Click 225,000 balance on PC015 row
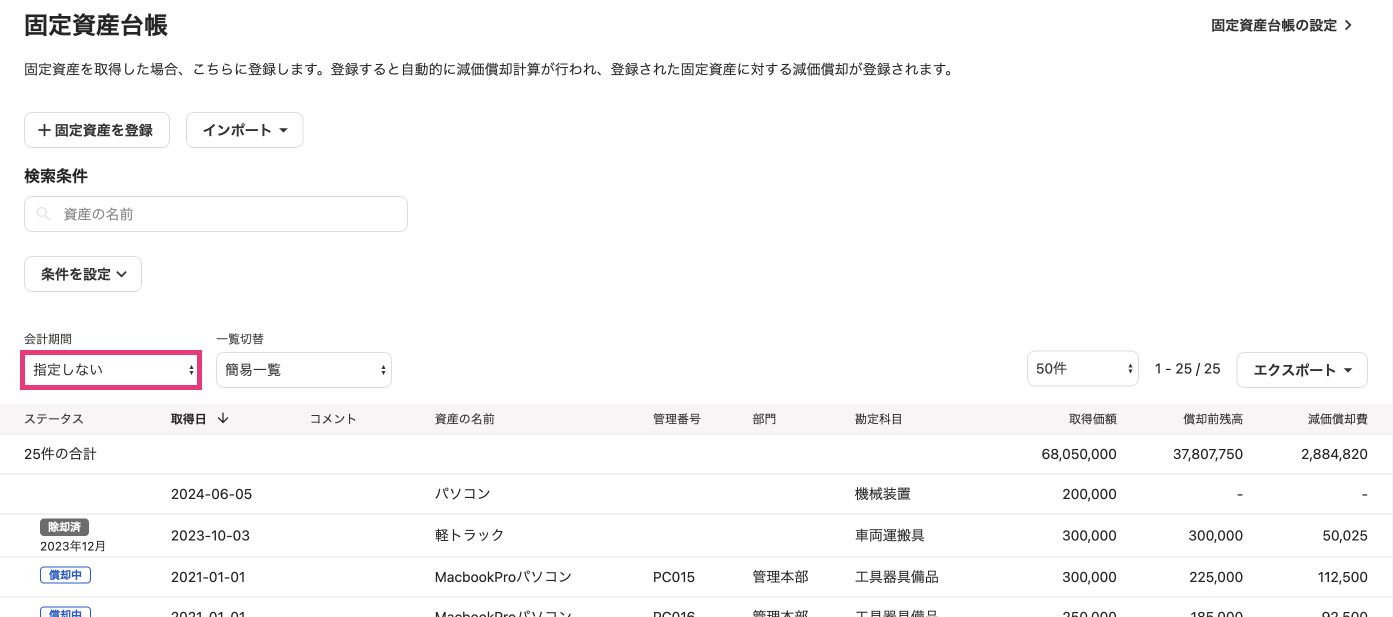Image resolution: width=1393 pixels, height=617 pixels. (x=1216, y=577)
